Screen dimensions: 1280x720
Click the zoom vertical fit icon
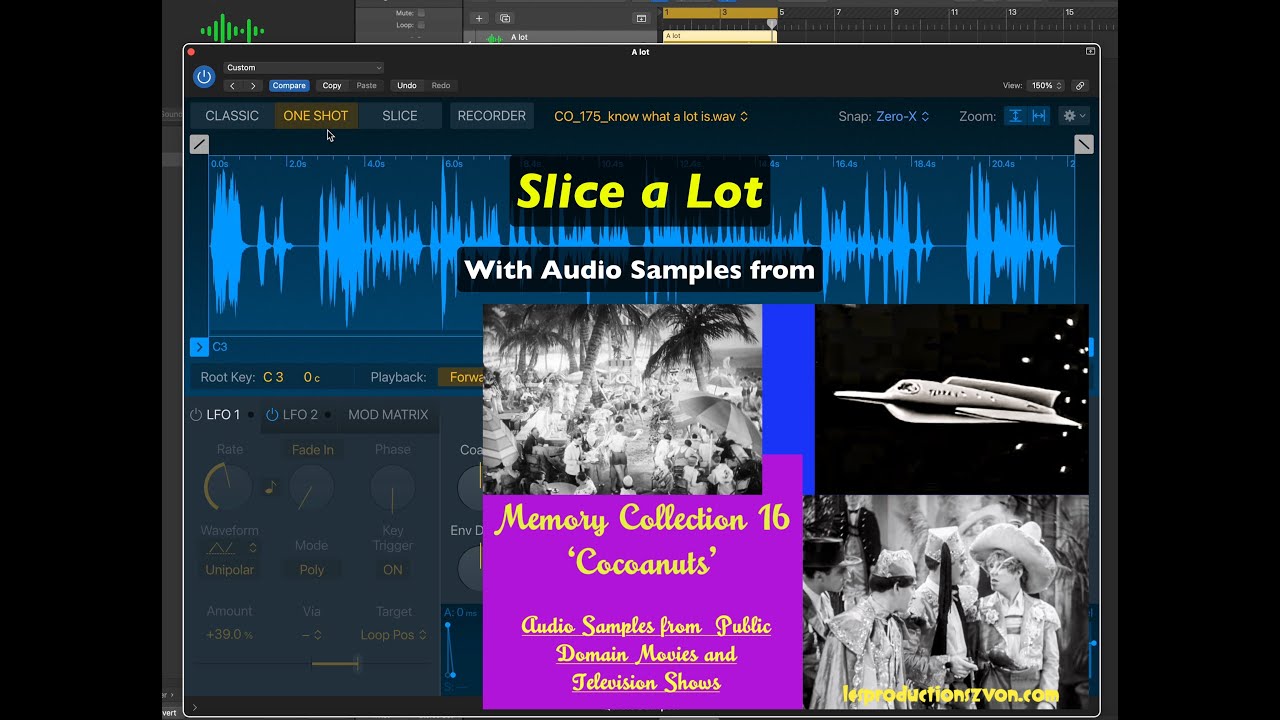tap(1015, 116)
